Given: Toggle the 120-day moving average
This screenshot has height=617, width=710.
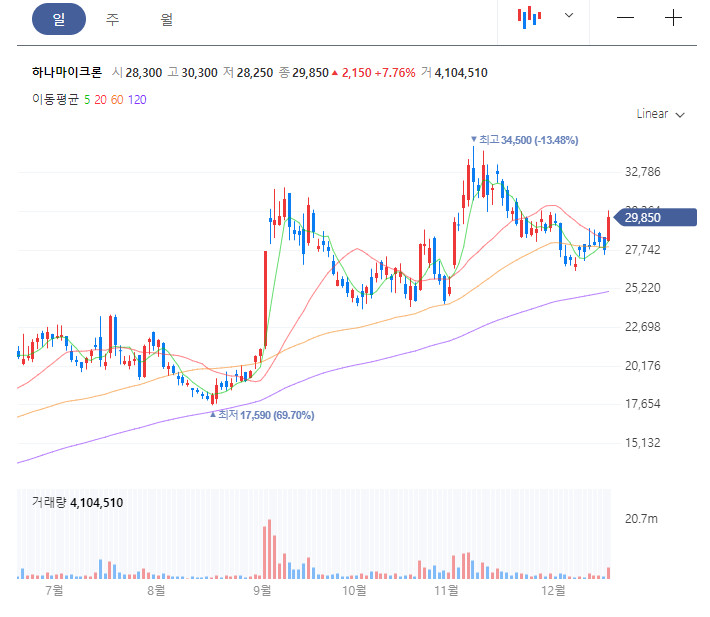Looking at the screenshot, I should click(137, 100).
